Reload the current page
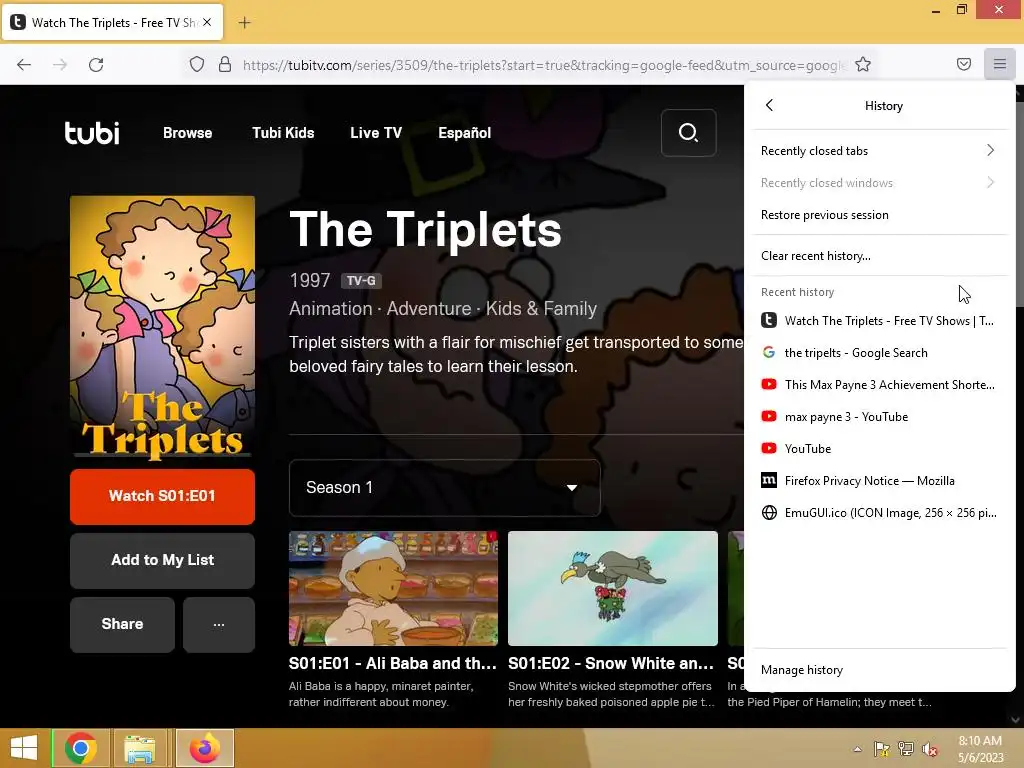Viewport: 1024px width, 768px height. [96, 65]
